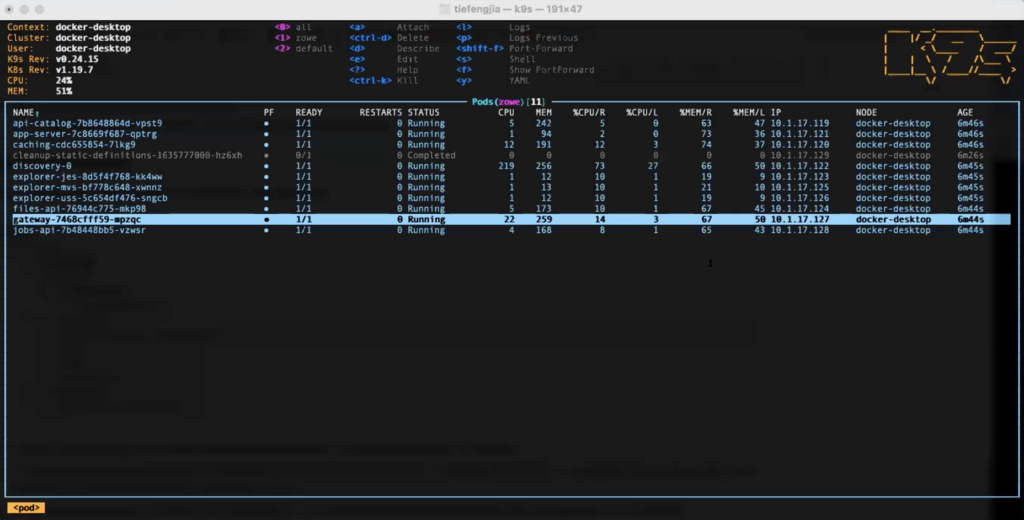The width and height of the screenshot is (1024, 520).
Task: Click IP address 10.1.17.119
Action: pos(800,123)
